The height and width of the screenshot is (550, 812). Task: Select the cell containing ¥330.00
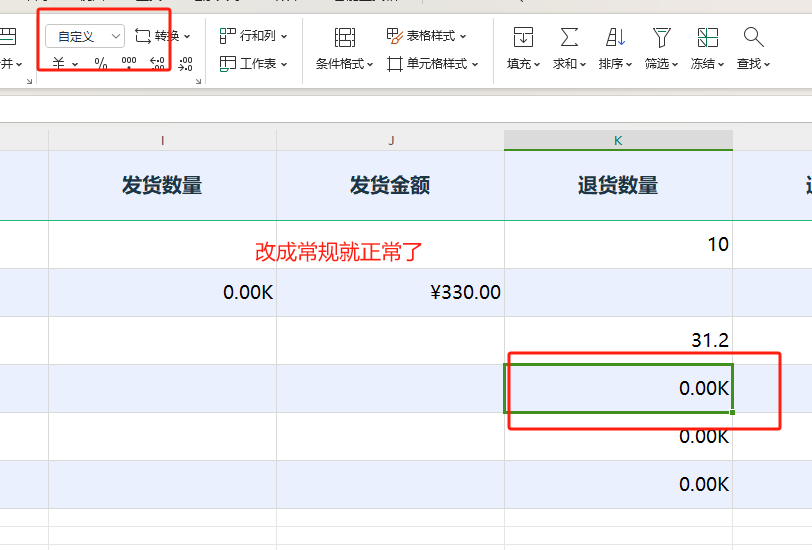[x=390, y=293]
